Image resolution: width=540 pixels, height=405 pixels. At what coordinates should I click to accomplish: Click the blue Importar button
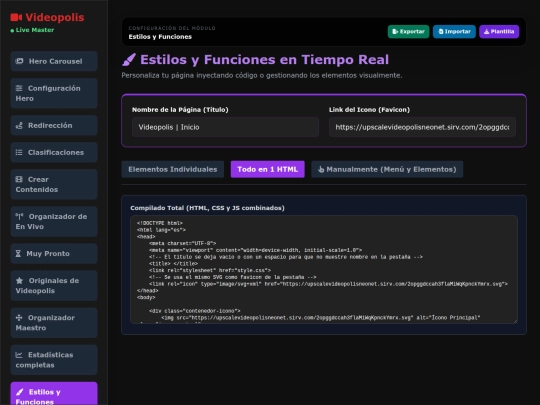tap(454, 31)
